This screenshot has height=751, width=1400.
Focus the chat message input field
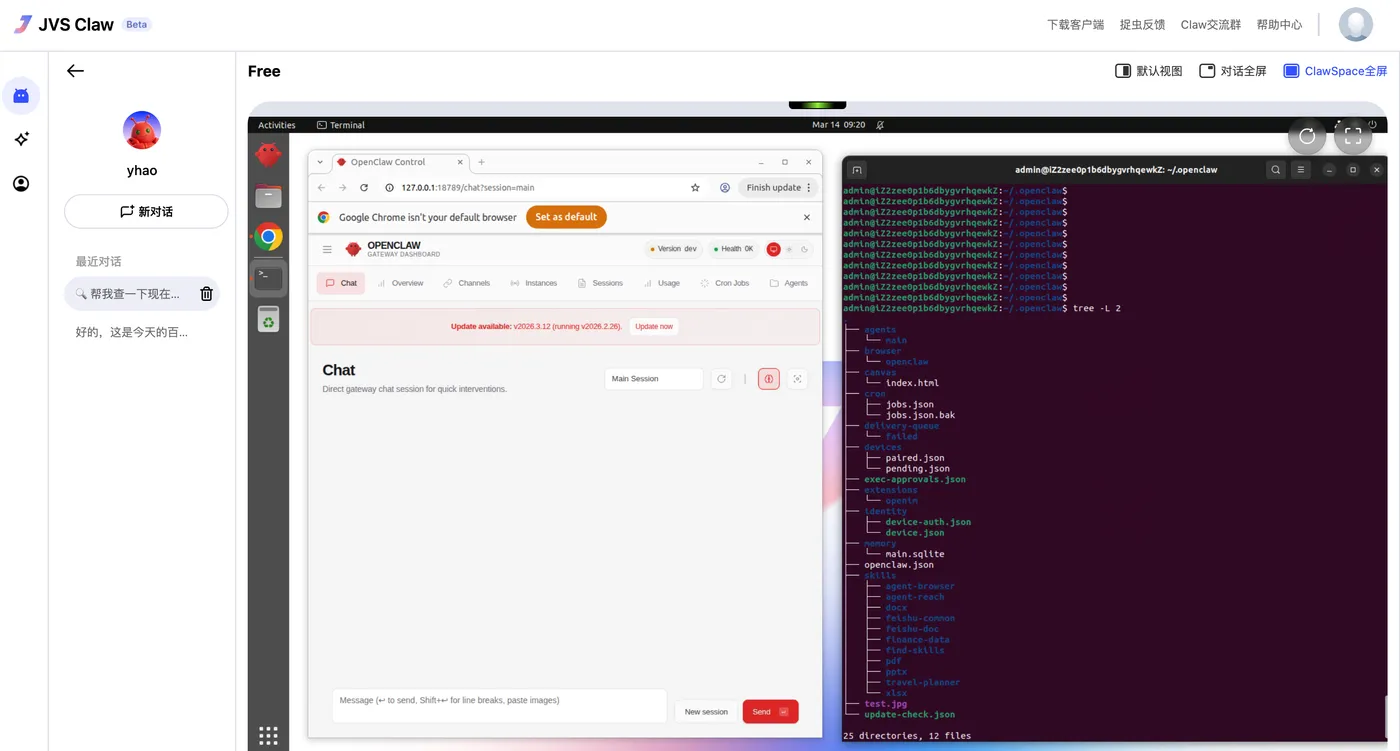(499, 705)
